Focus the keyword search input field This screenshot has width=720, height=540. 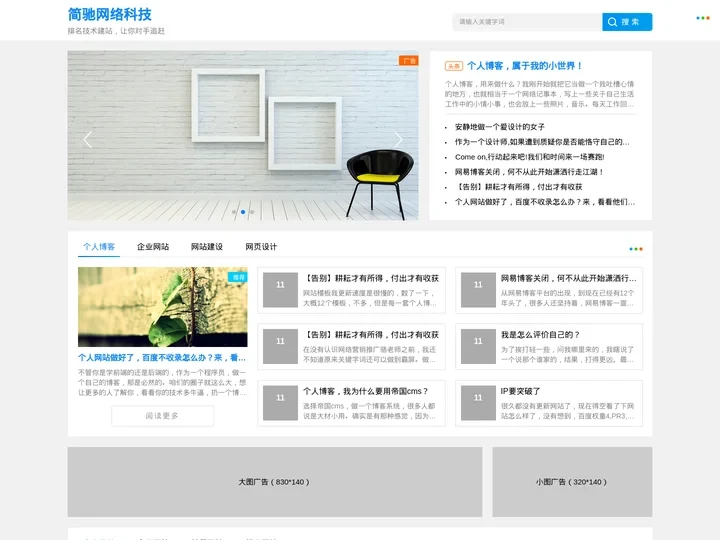527,22
